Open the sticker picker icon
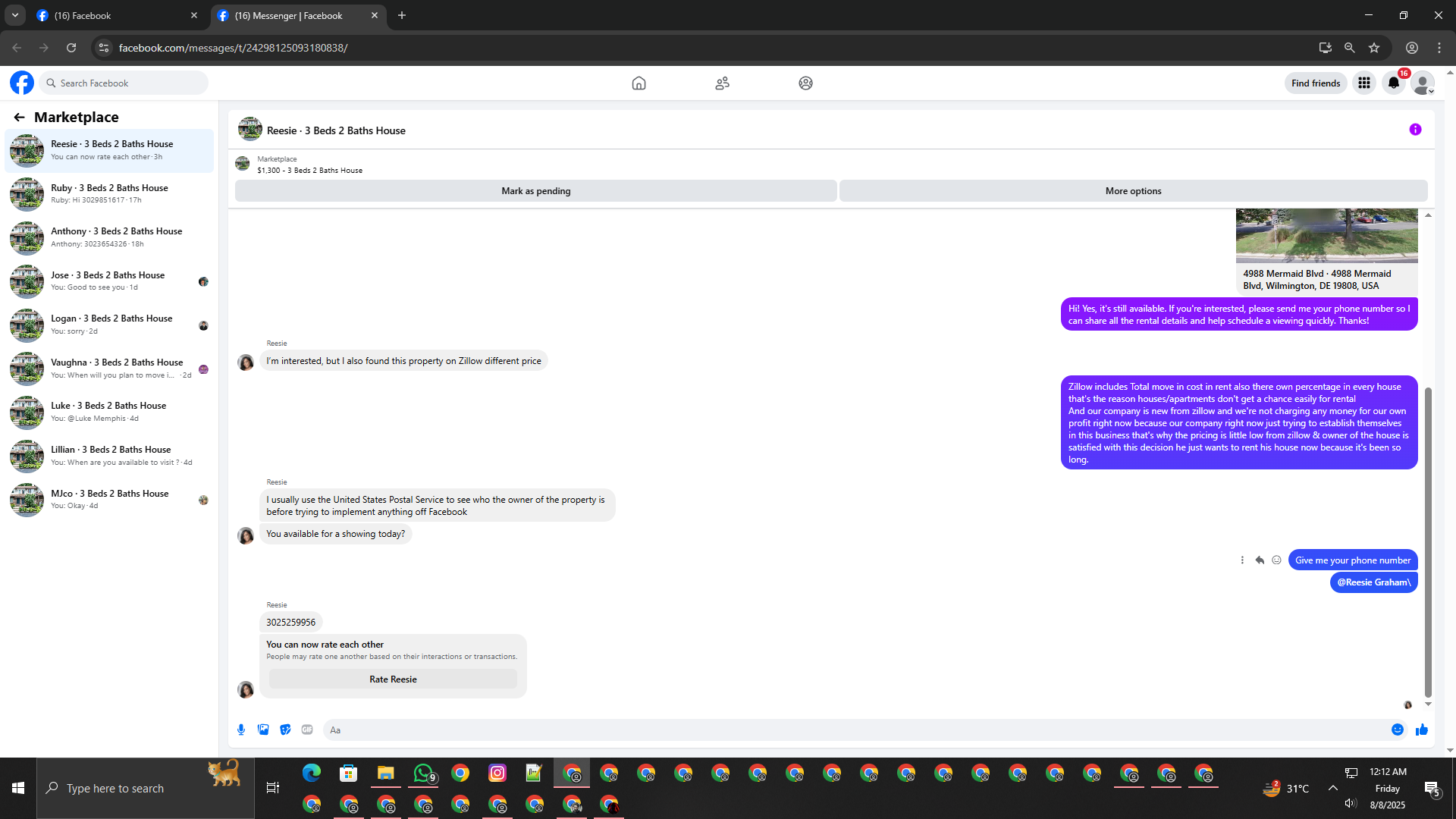1456x819 pixels. [x=285, y=730]
